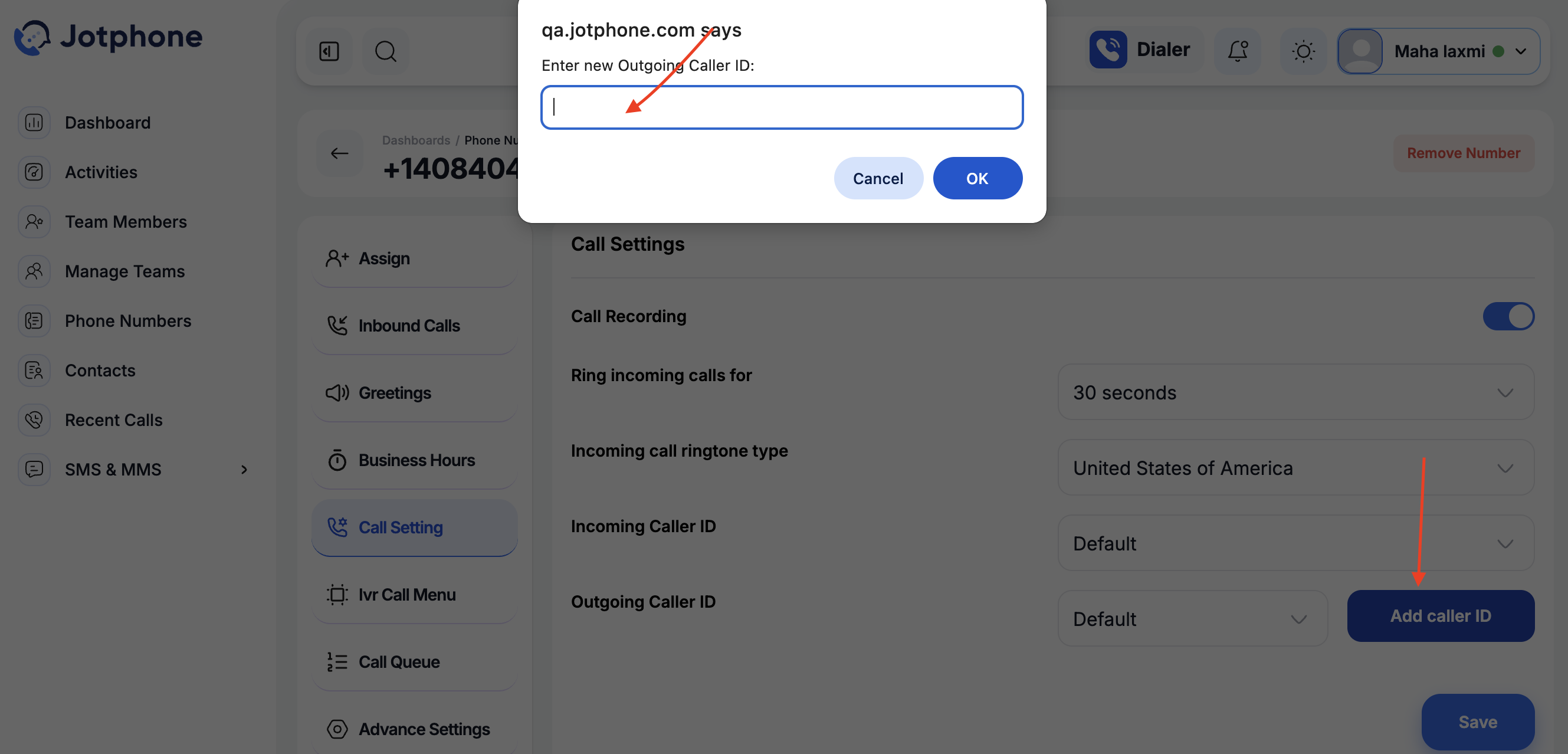Click the SMS & MMS sidebar icon

[34, 469]
